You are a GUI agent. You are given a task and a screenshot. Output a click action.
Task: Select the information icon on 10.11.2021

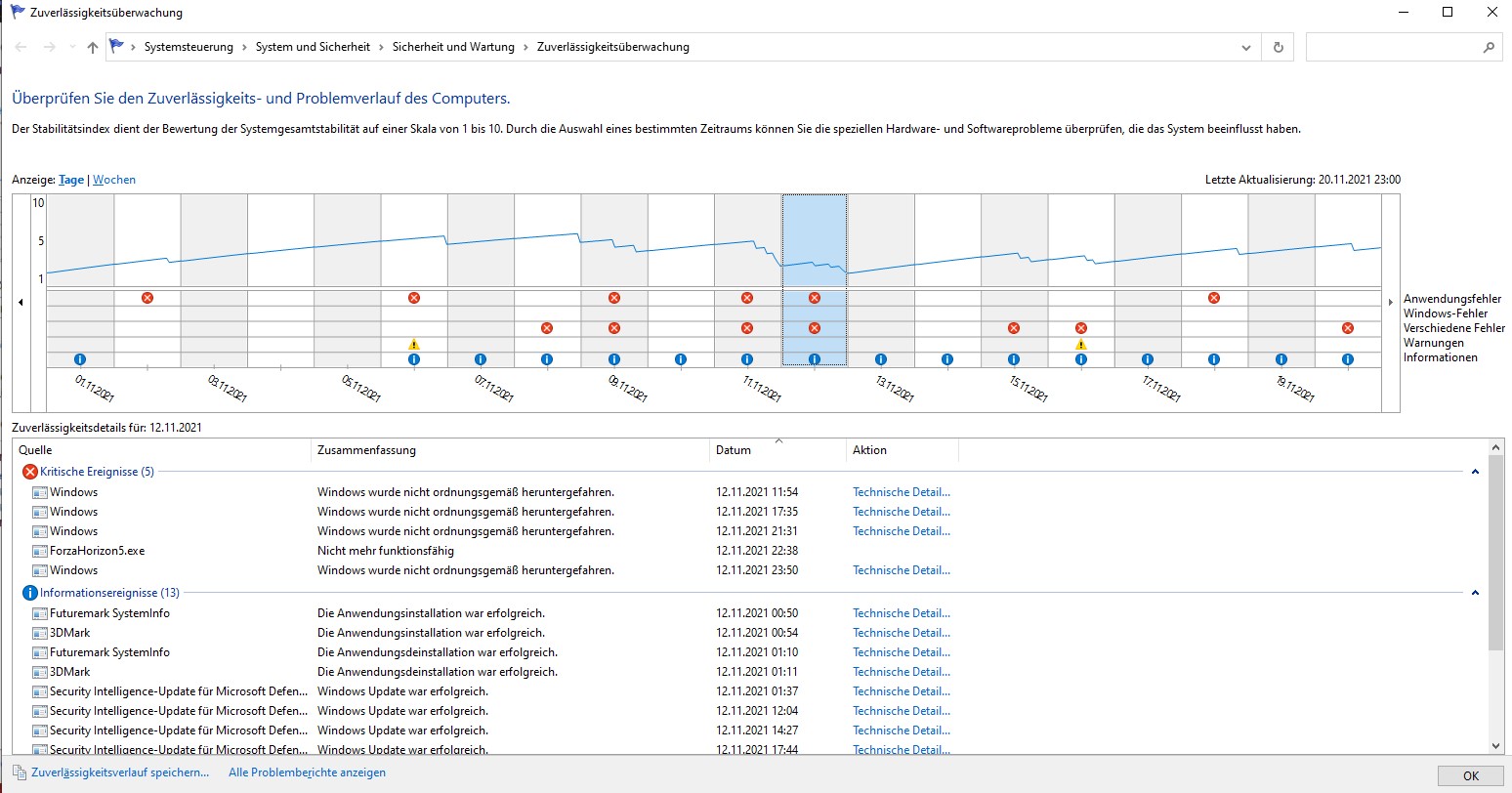[681, 359]
